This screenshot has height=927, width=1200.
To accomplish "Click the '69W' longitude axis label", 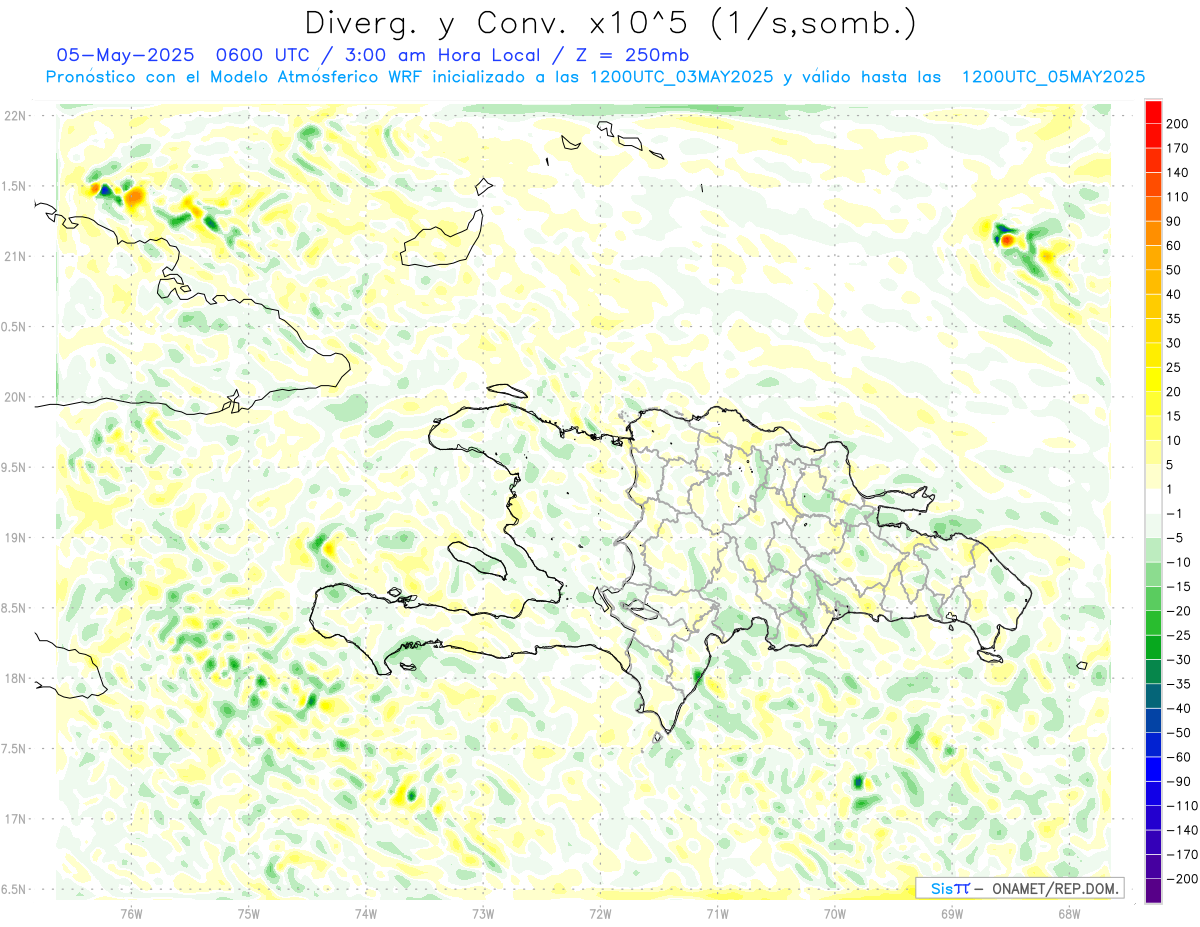I will tap(951, 913).
